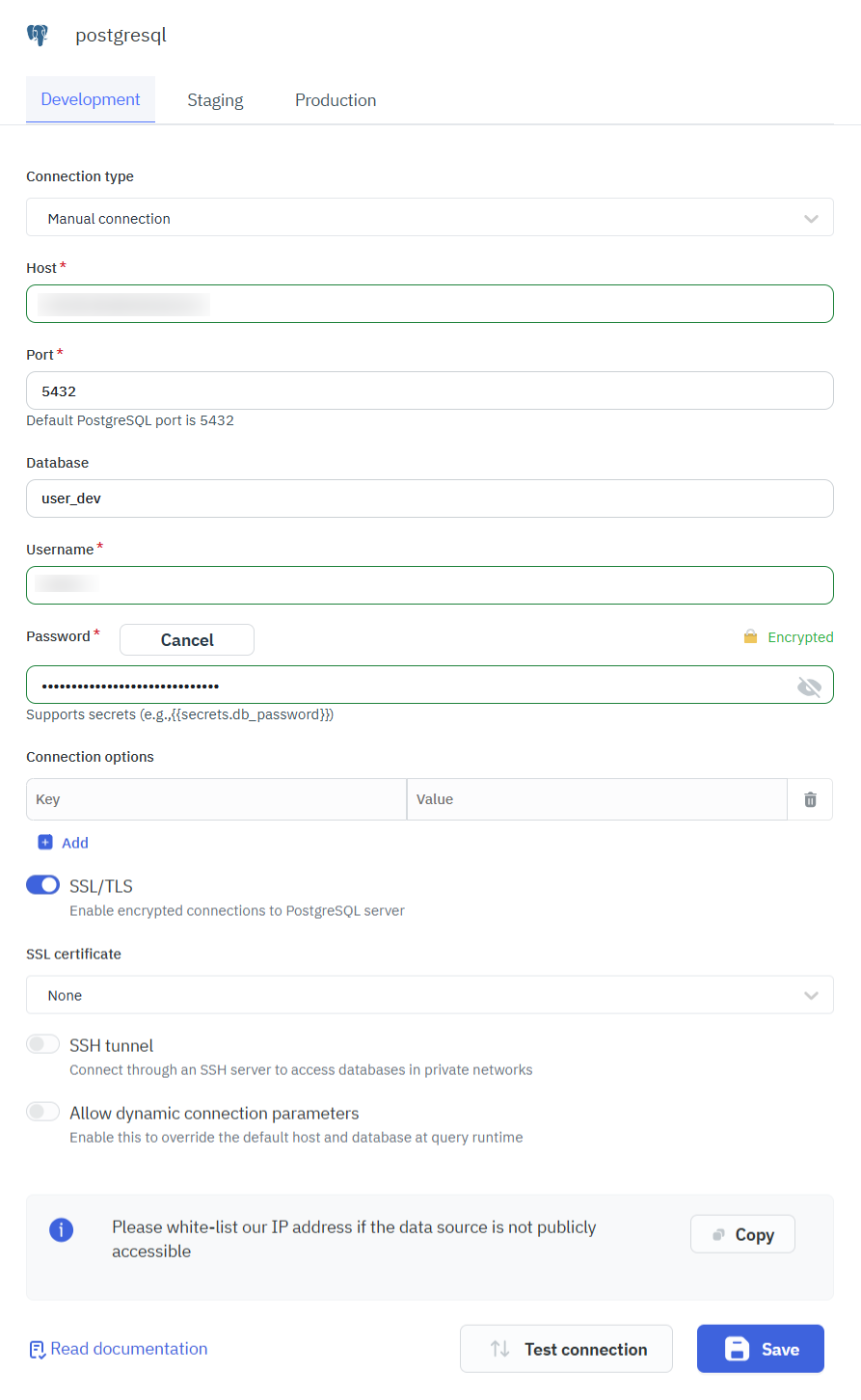Click into the Port input field

click(x=429, y=391)
